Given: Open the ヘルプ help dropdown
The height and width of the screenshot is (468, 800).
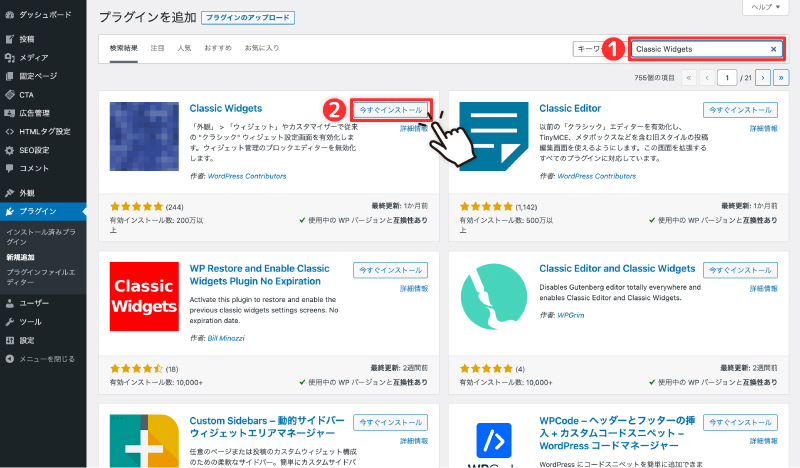Looking at the screenshot, I should pos(766,7).
